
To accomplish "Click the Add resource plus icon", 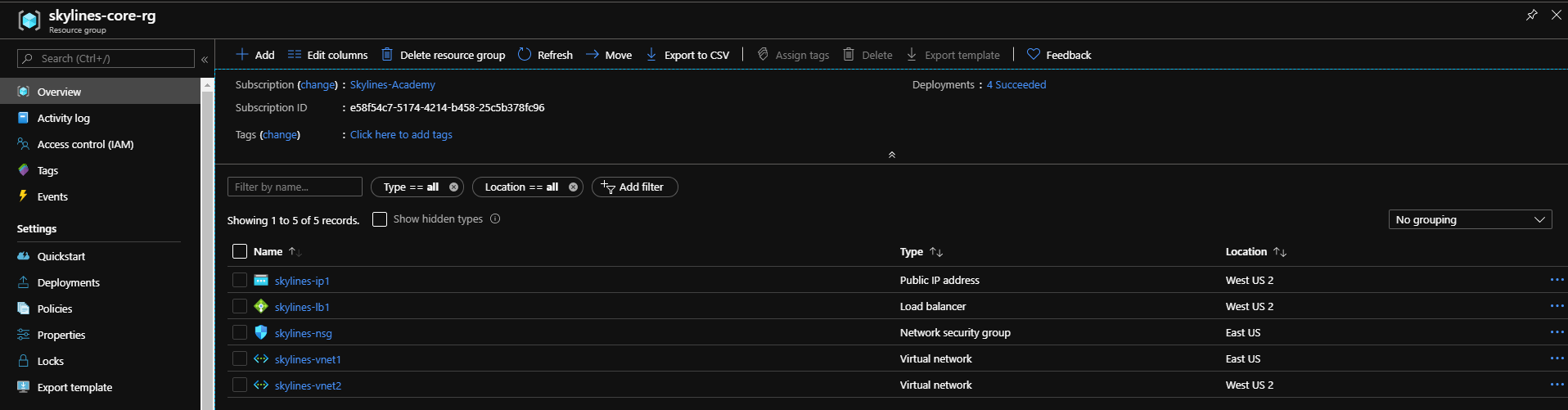I will coord(242,55).
